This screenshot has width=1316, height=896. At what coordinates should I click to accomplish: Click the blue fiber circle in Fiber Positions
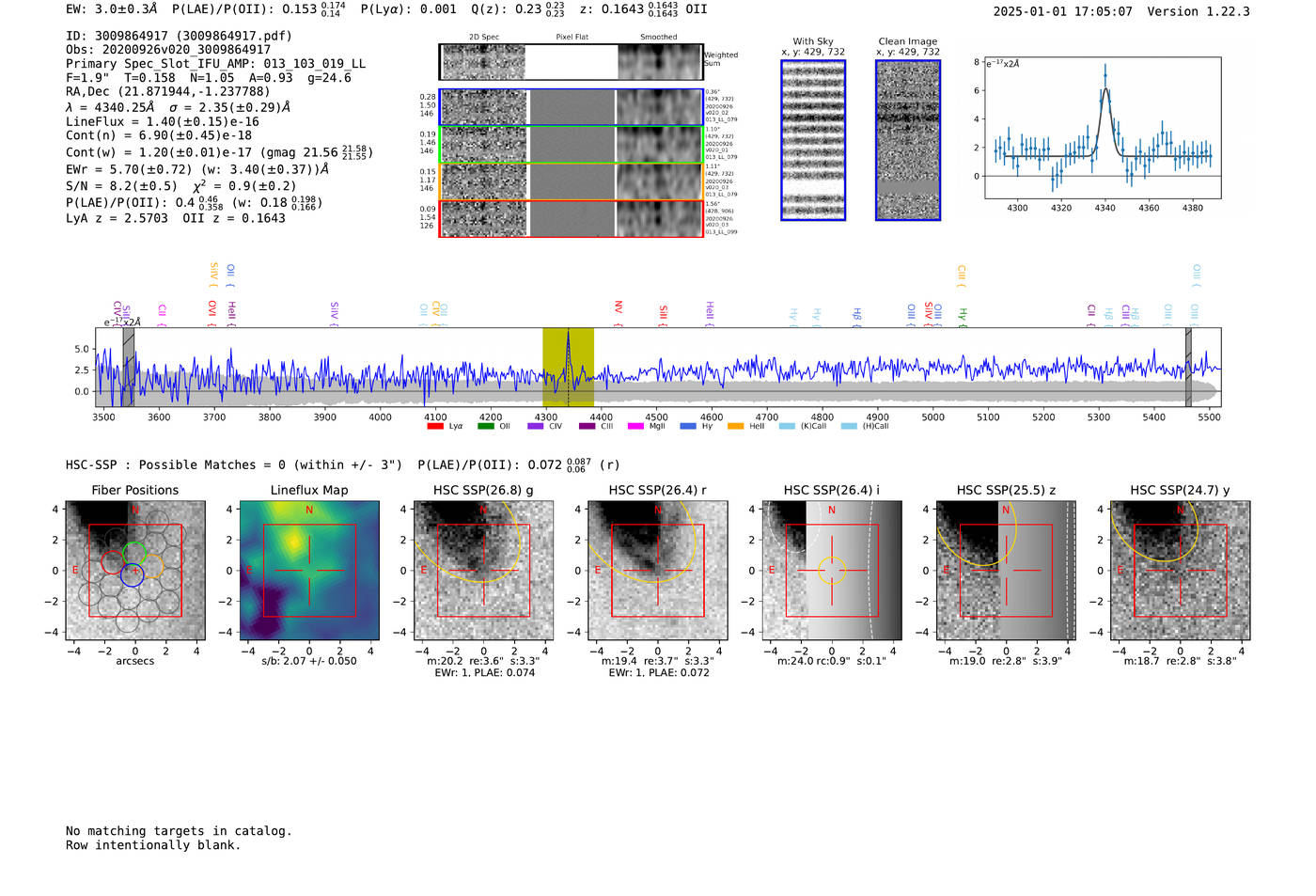[132, 575]
